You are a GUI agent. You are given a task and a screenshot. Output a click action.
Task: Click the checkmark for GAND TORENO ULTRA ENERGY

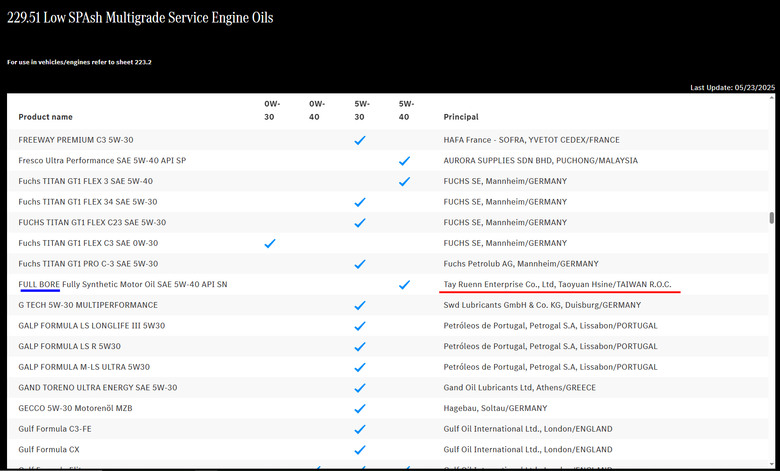tap(360, 388)
